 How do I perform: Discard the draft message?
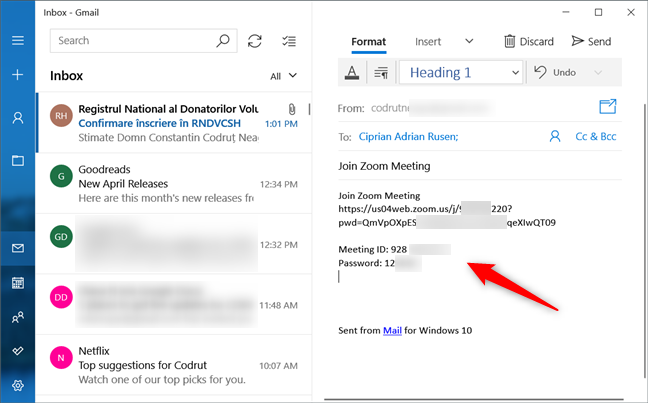[529, 41]
